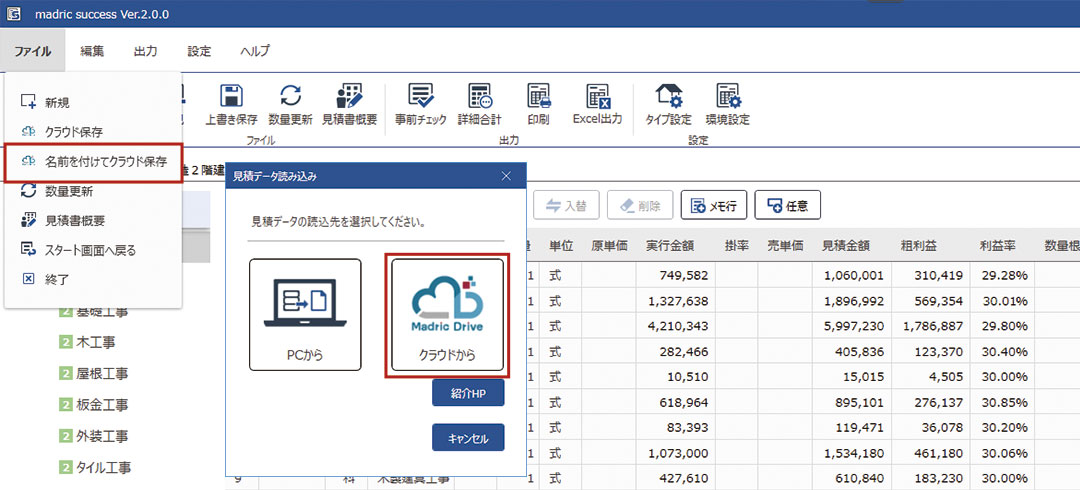
Task: Open タイプ設定 house gear icon
Action: tap(667, 97)
